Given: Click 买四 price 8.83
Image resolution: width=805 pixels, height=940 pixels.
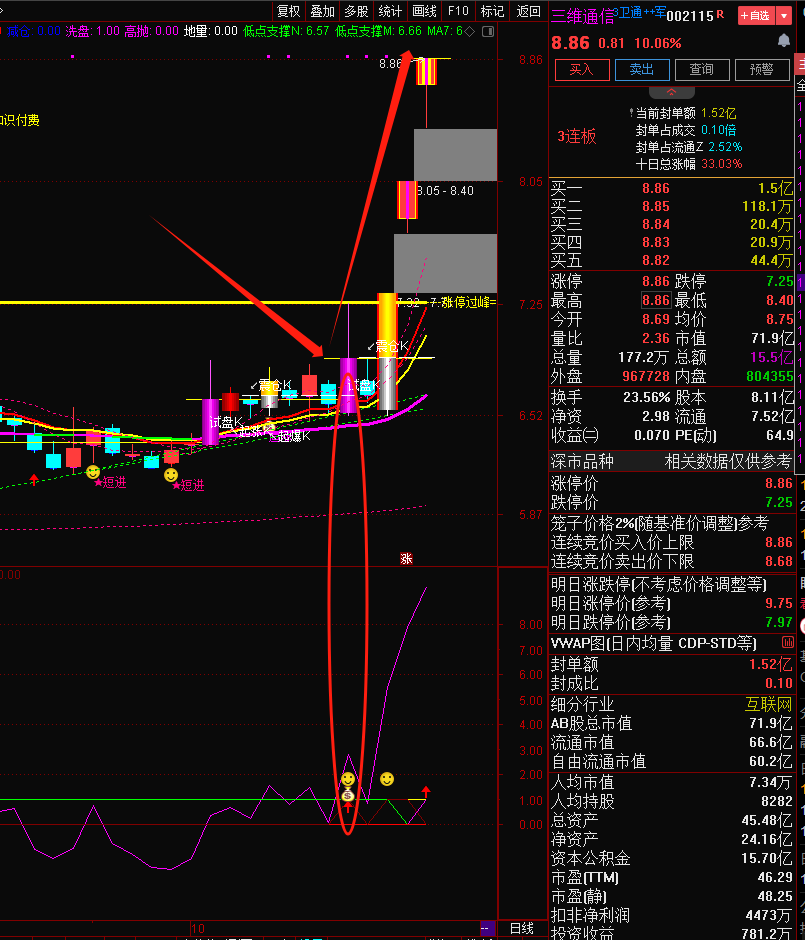Looking at the screenshot, I should [x=656, y=242].
